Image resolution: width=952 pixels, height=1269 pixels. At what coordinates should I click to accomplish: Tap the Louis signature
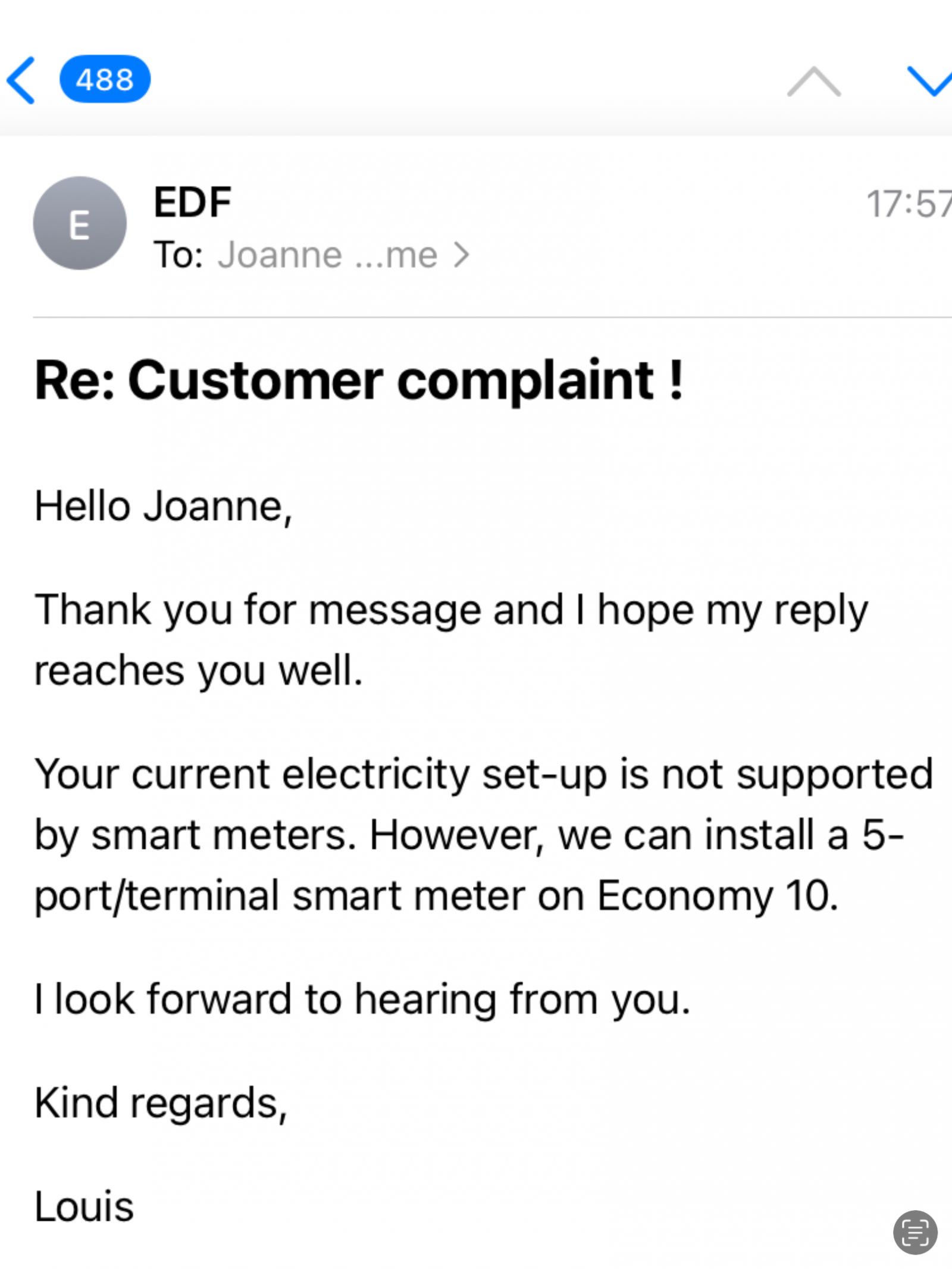coord(84,1206)
